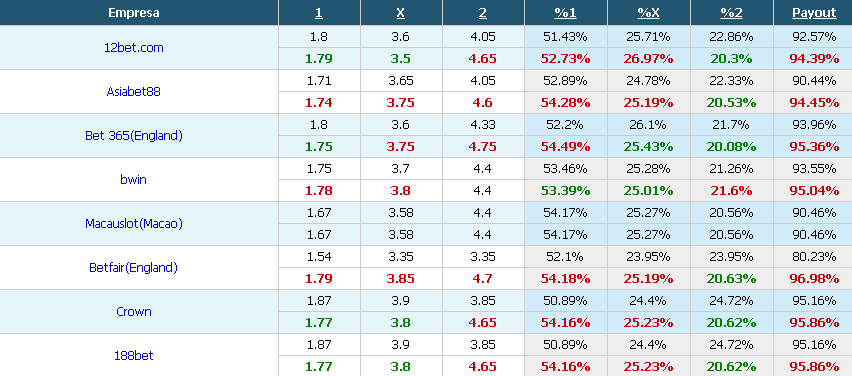
Task: Open the Macauslot(Macao) link
Action: click(134, 223)
